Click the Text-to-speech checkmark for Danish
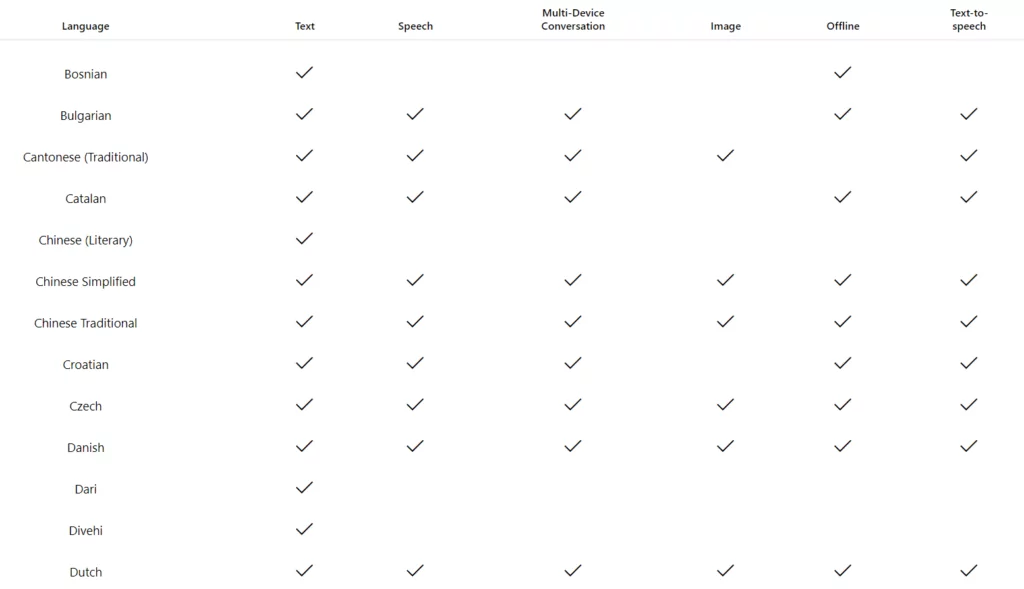This screenshot has width=1024, height=589. (968, 446)
